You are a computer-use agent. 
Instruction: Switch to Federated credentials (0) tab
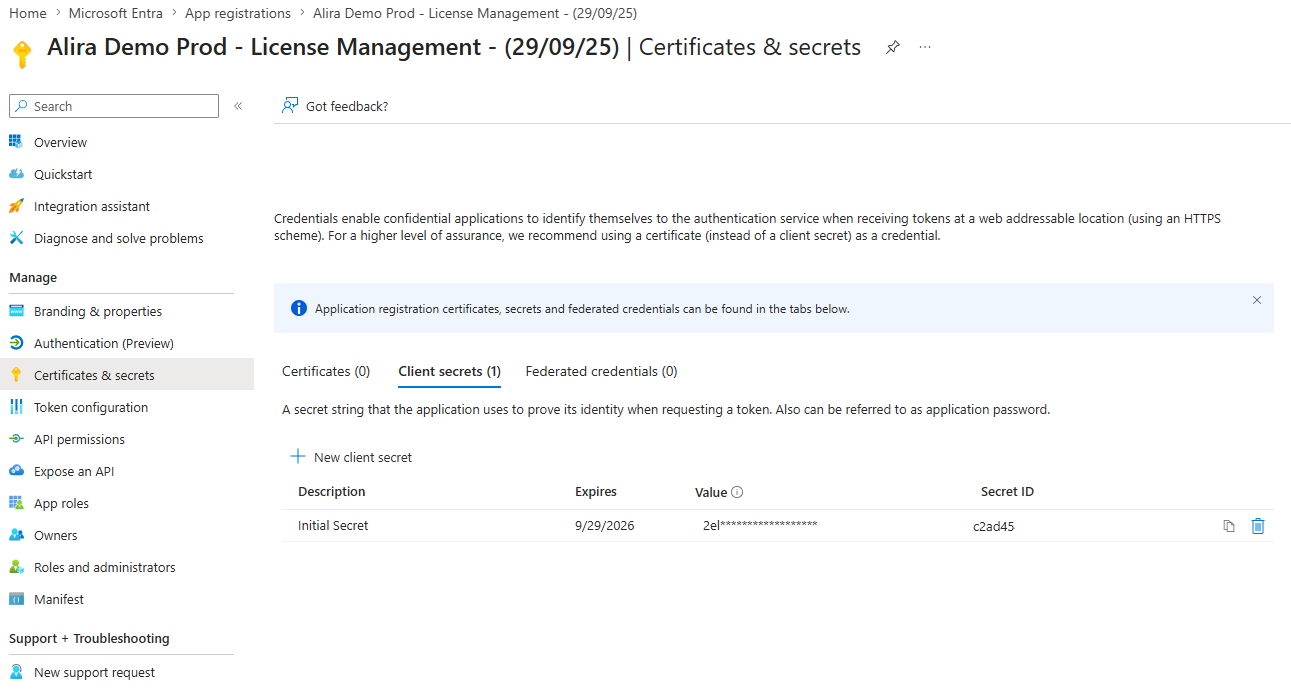coord(601,371)
